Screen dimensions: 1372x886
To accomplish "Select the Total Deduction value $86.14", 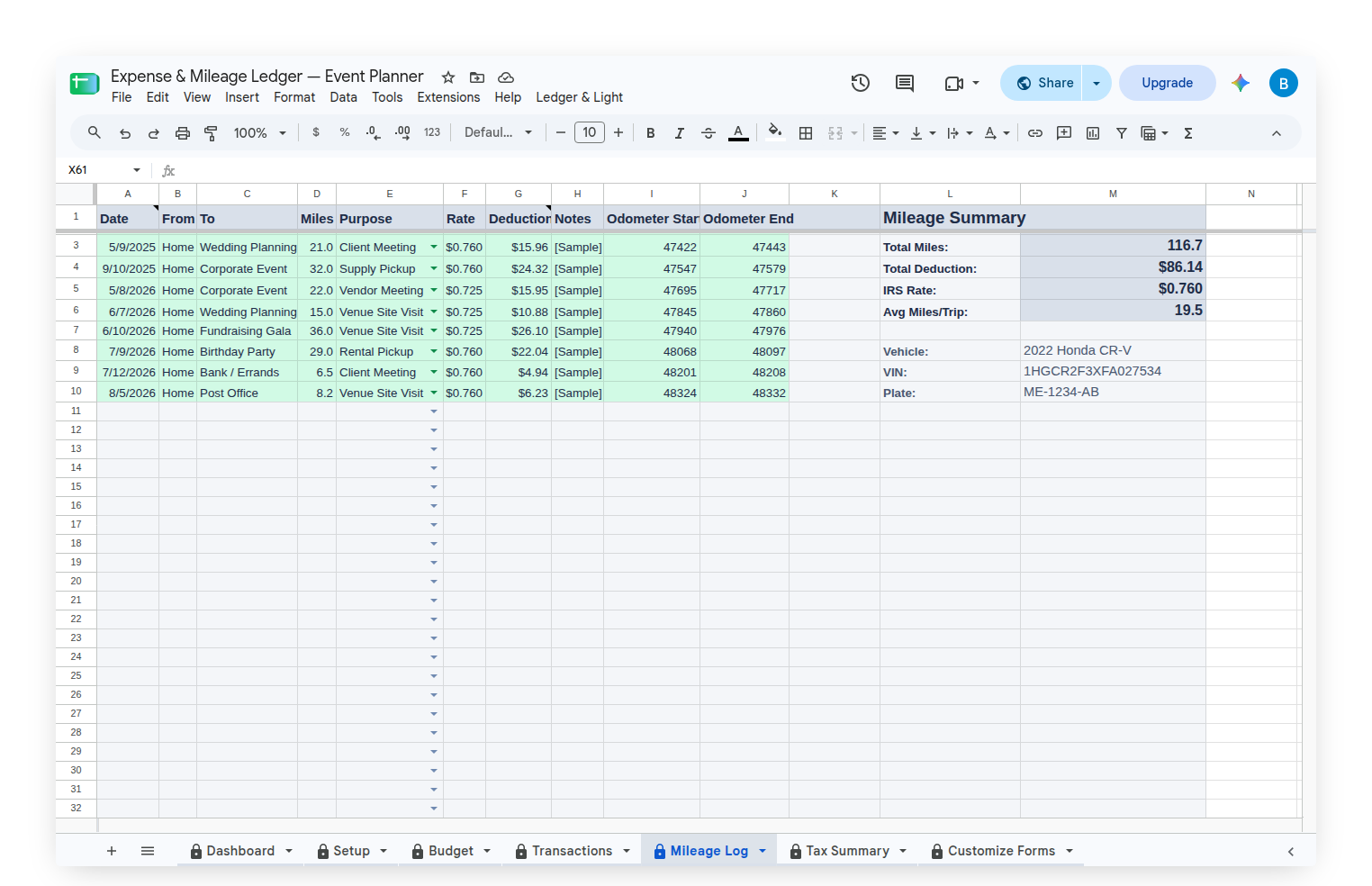I will pyautogui.click(x=1113, y=267).
